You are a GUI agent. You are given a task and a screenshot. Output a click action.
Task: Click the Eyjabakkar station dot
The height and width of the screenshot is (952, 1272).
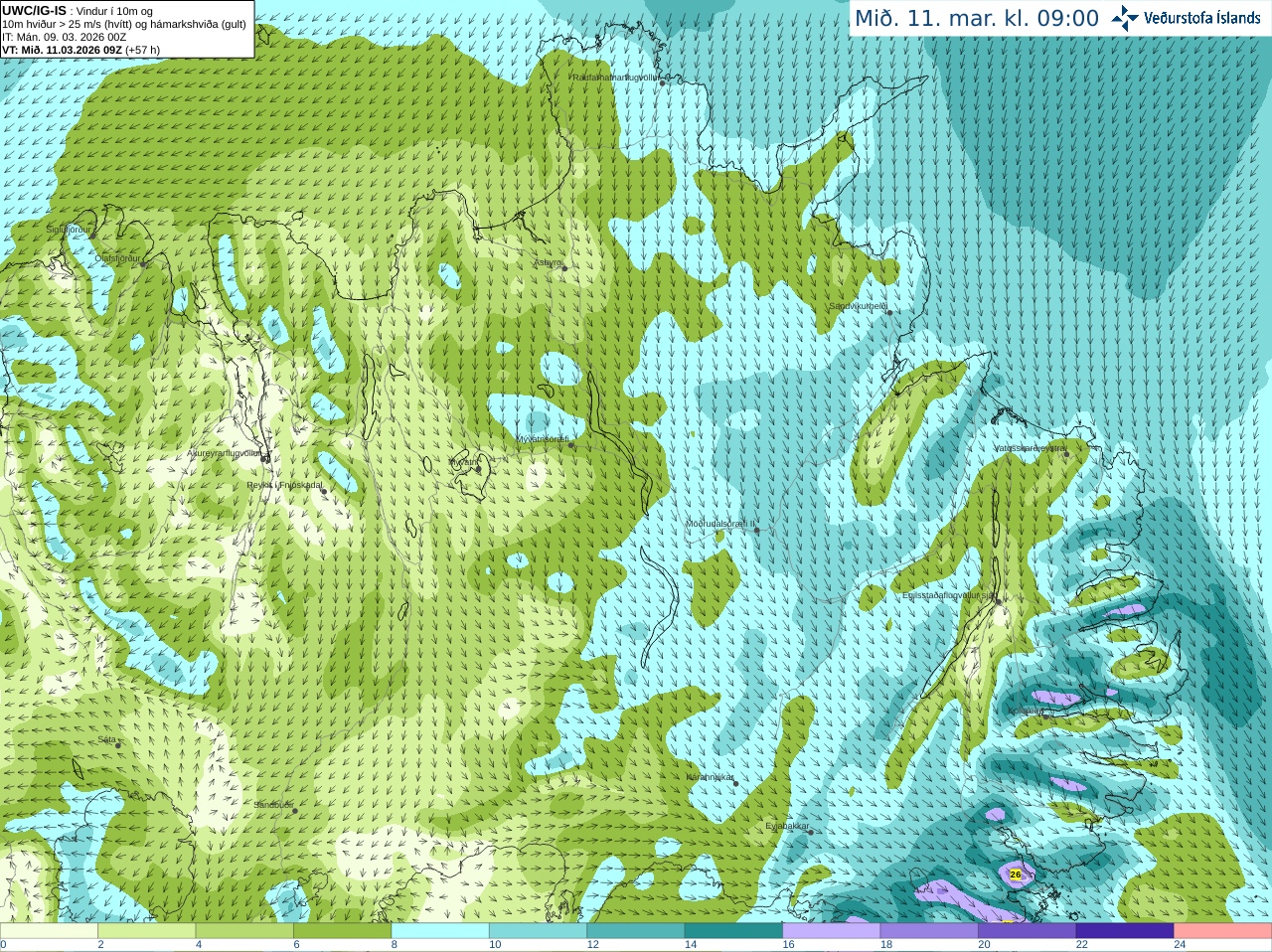811,832
